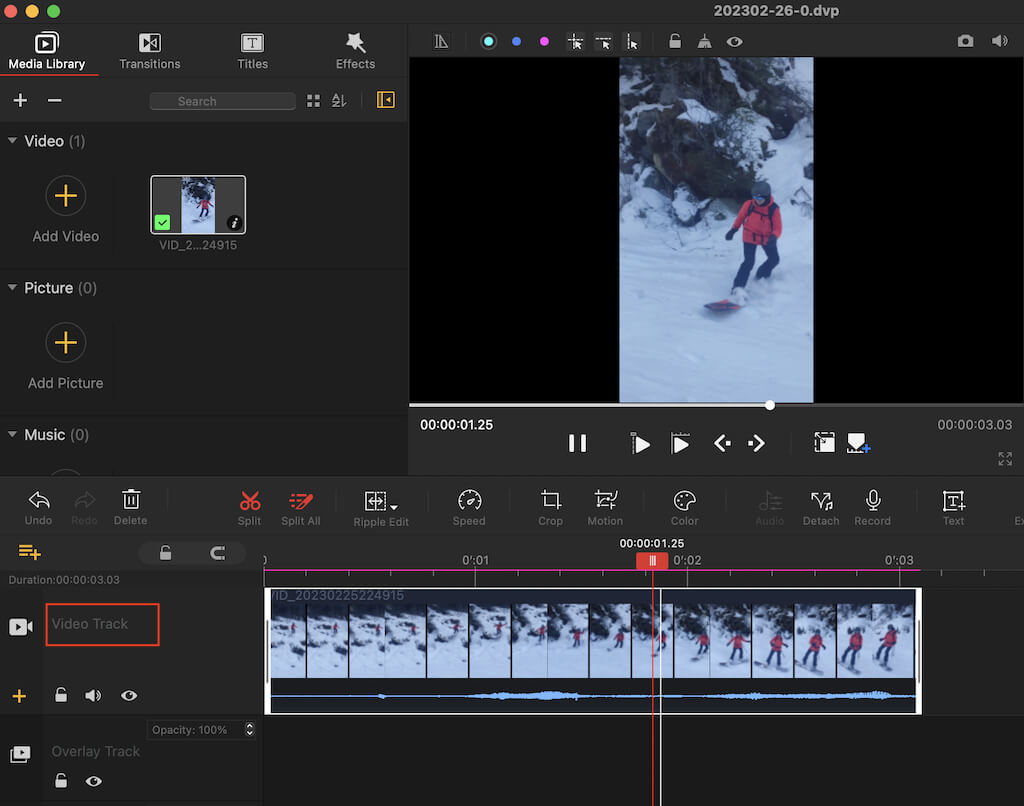Collapse the Video section in Media Library
This screenshot has height=806, width=1024.
pos(13,141)
